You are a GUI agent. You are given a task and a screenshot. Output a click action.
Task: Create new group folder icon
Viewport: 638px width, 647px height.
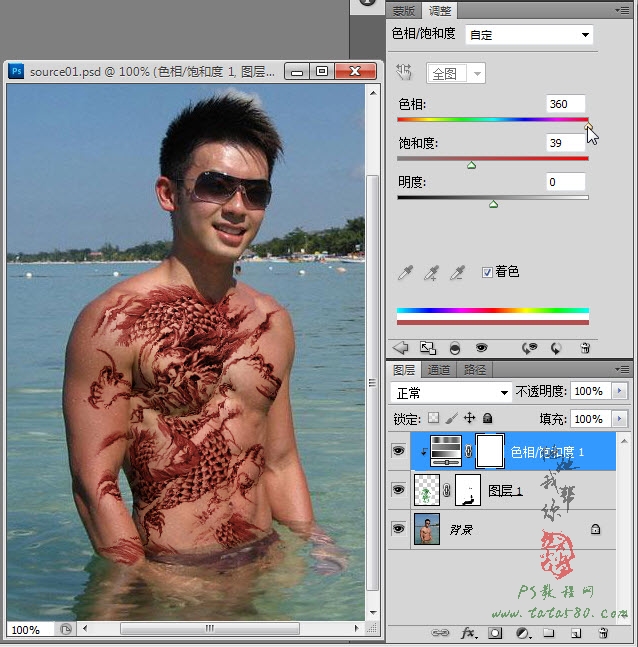tap(548, 633)
